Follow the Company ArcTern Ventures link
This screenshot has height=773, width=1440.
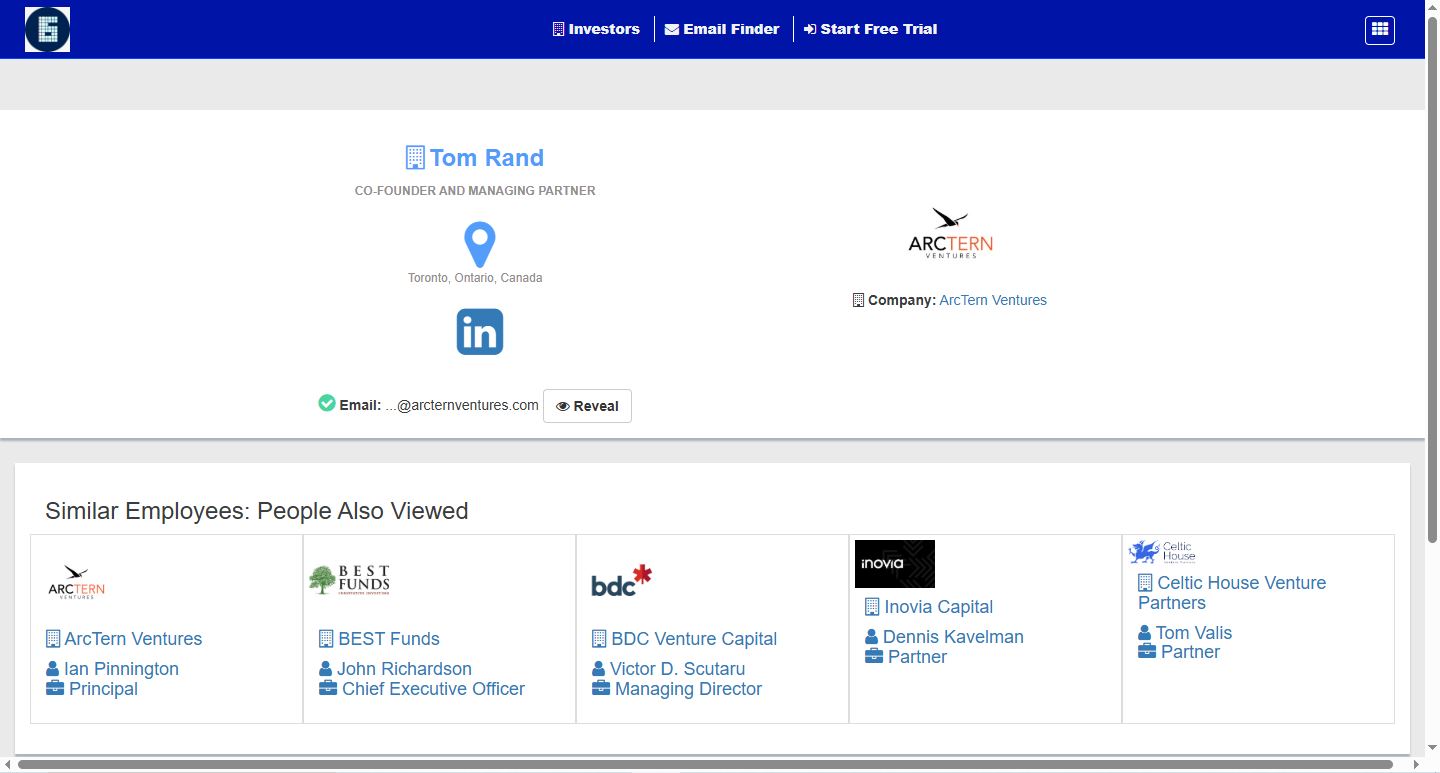click(x=993, y=300)
